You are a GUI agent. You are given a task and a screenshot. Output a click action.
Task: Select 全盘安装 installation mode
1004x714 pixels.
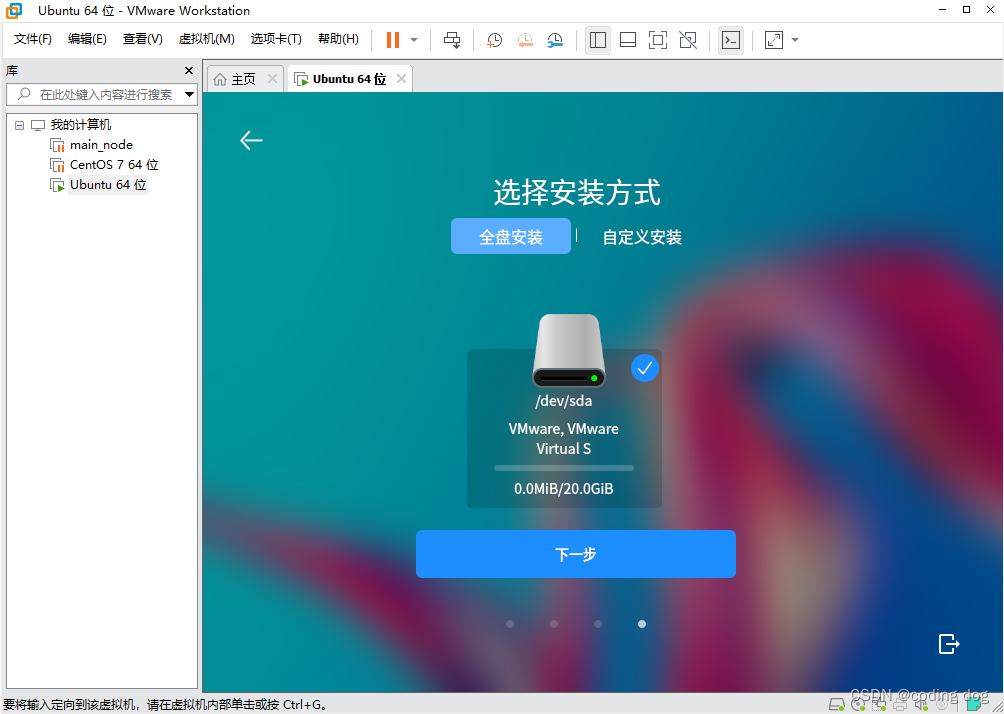coord(511,236)
